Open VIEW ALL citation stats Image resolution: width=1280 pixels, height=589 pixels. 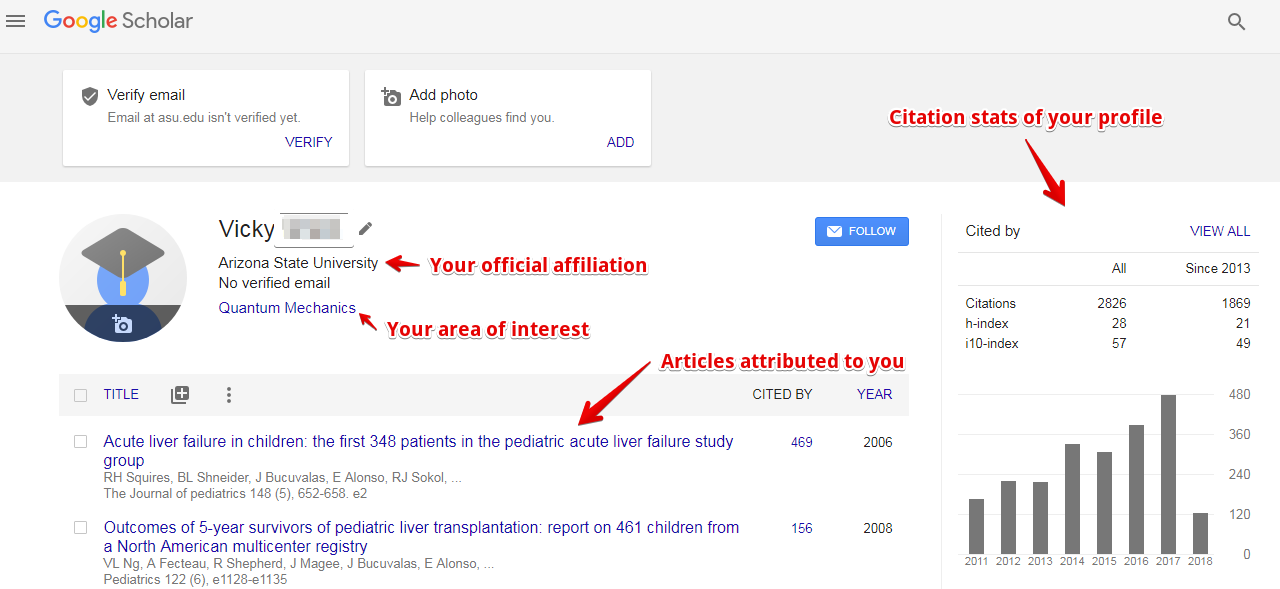pyautogui.click(x=1220, y=230)
